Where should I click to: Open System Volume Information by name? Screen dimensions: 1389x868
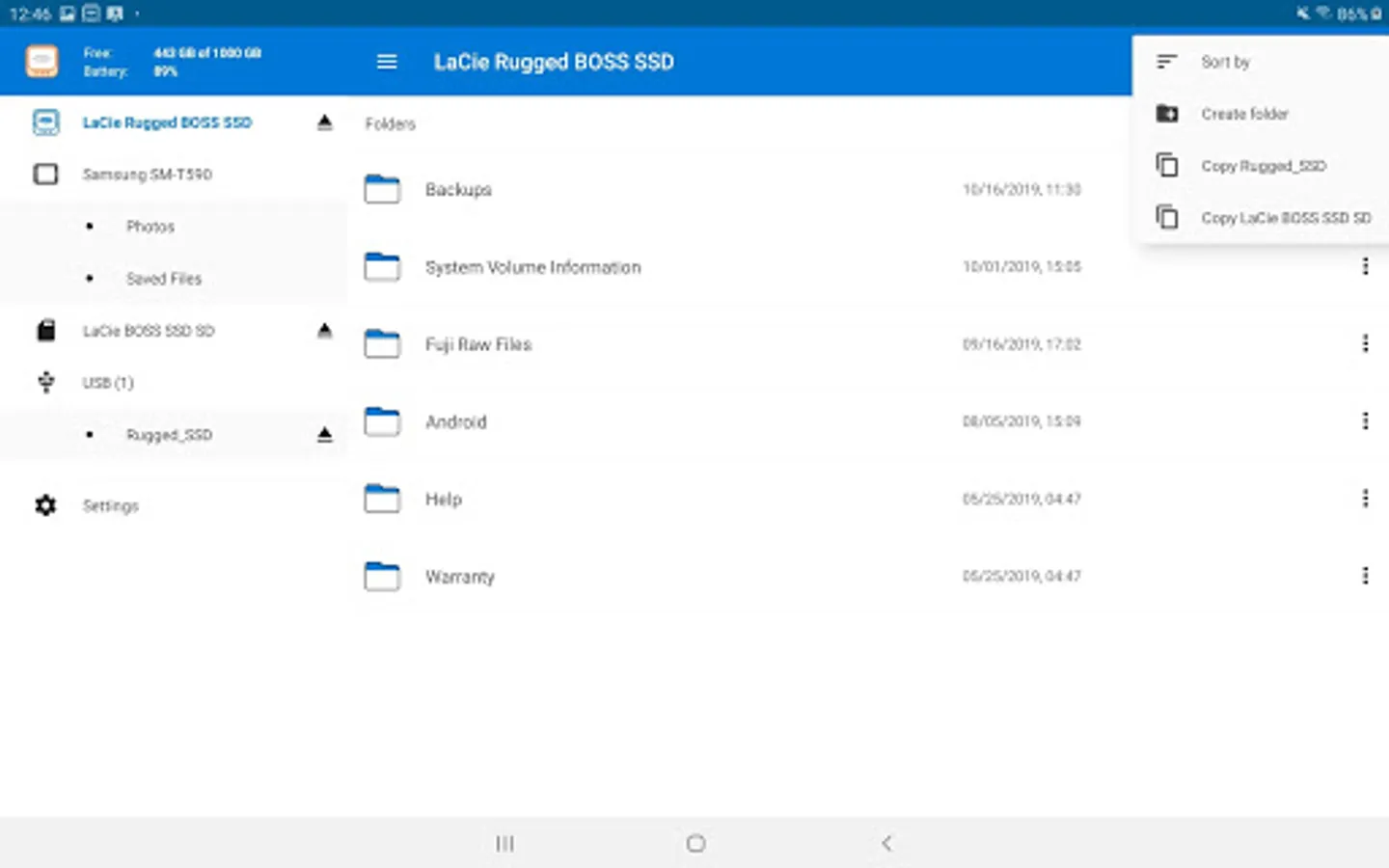pos(533,267)
